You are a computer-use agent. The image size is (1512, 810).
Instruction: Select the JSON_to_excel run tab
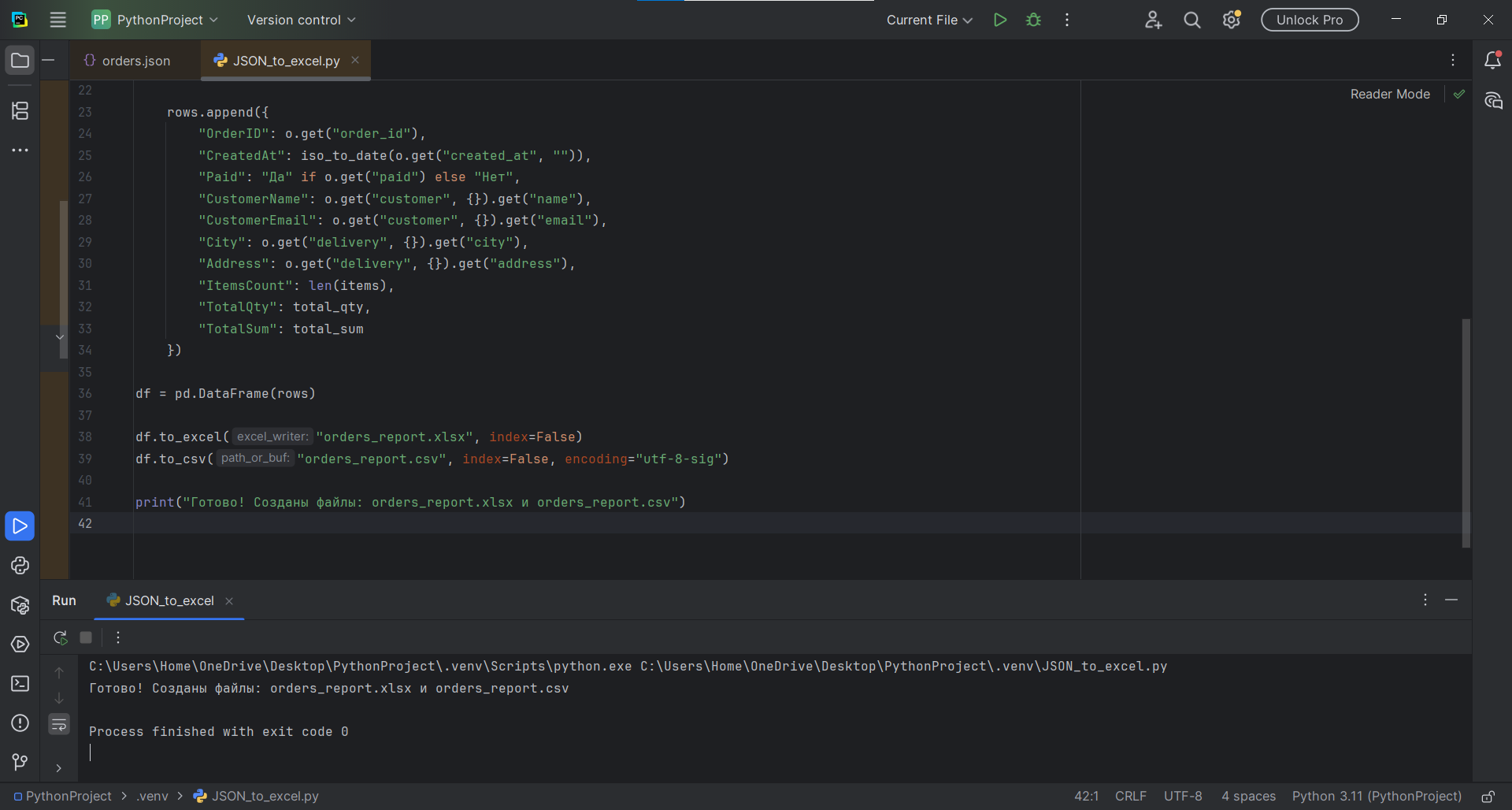tap(169, 600)
